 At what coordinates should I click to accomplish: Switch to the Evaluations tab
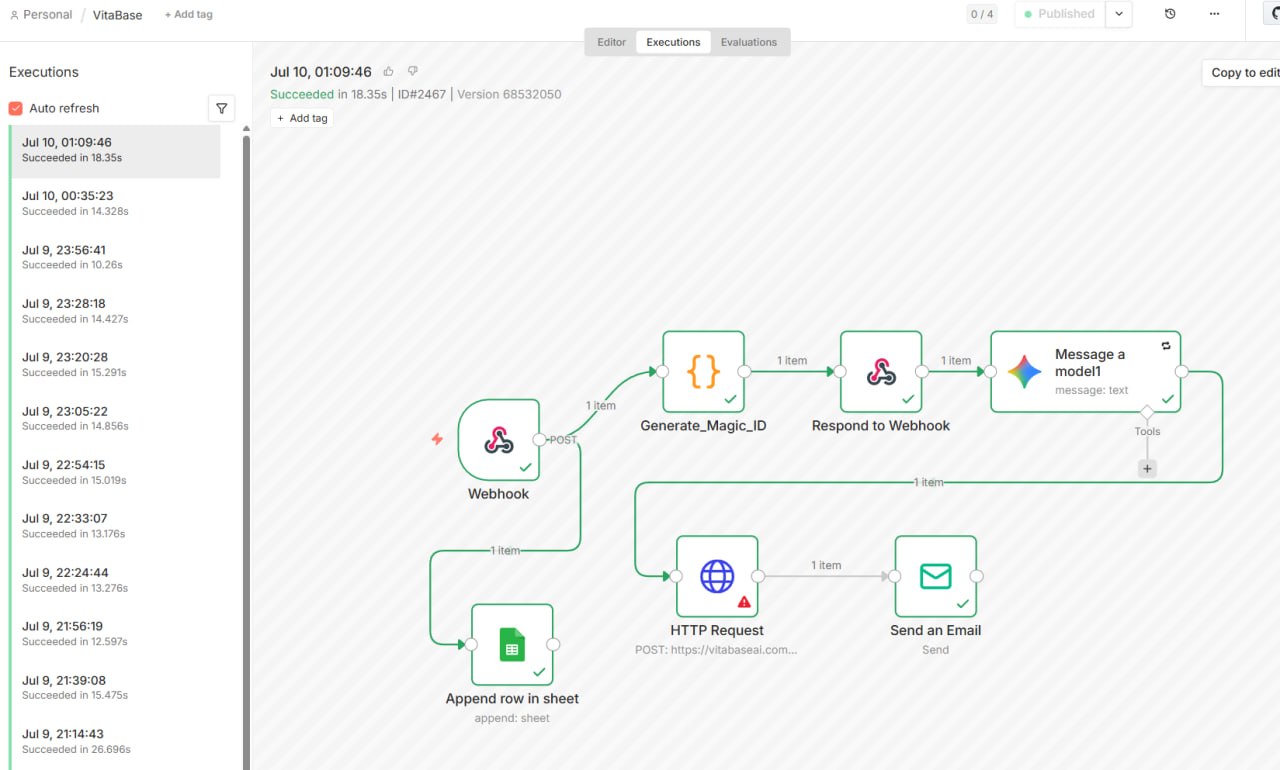click(749, 42)
